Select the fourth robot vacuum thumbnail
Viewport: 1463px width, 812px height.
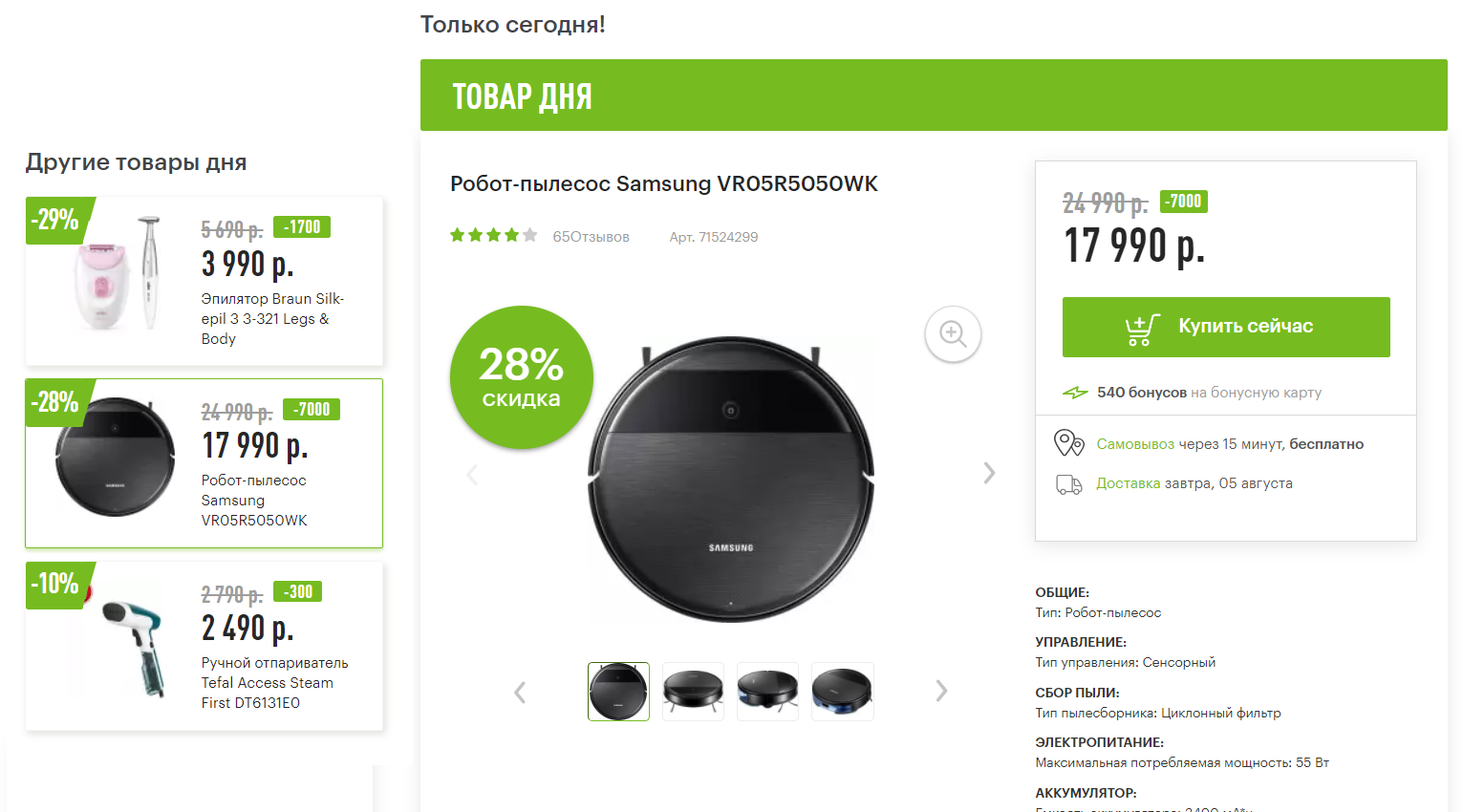(842, 691)
